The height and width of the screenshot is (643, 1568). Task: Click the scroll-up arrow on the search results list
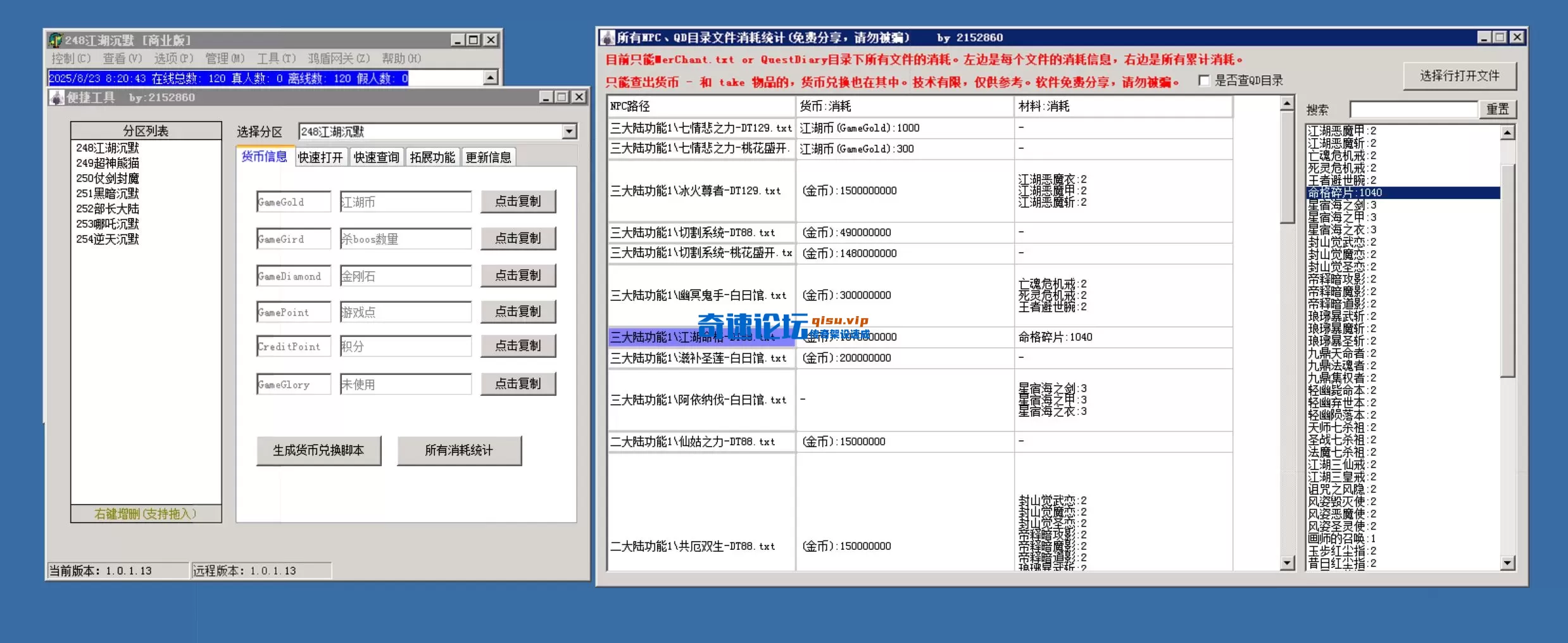[x=1508, y=132]
